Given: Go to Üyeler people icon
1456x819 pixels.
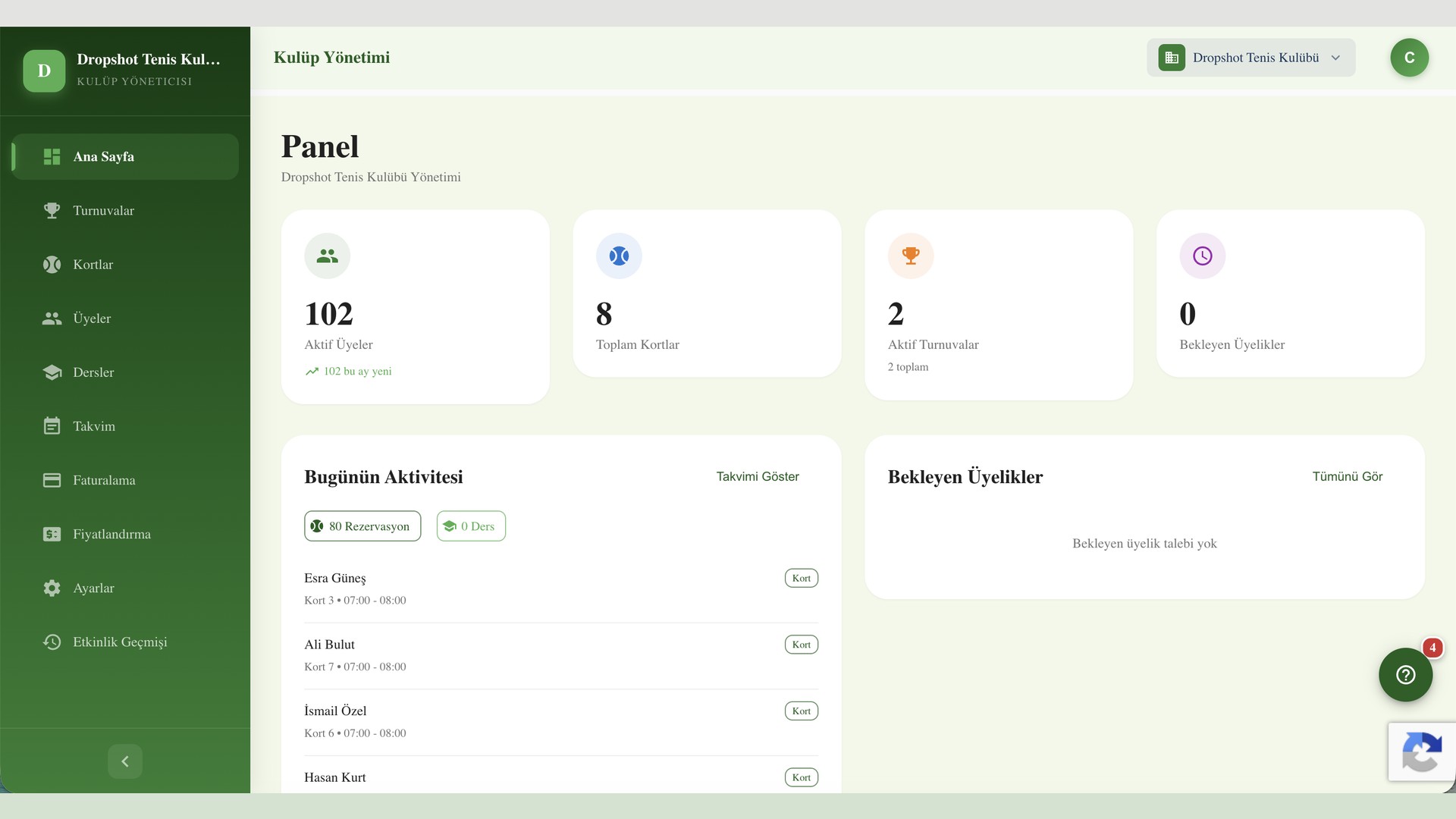Looking at the screenshot, I should [52, 318].
